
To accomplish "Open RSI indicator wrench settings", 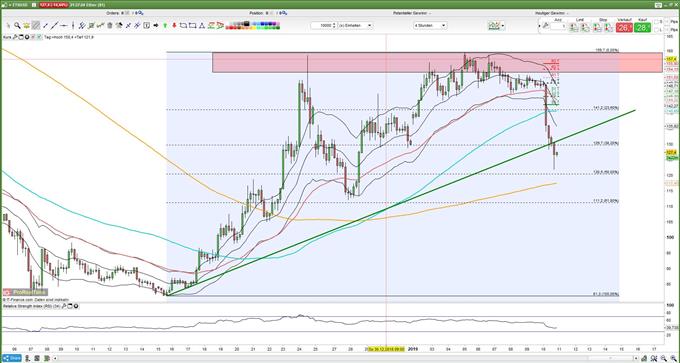I will tap(64, 306).
